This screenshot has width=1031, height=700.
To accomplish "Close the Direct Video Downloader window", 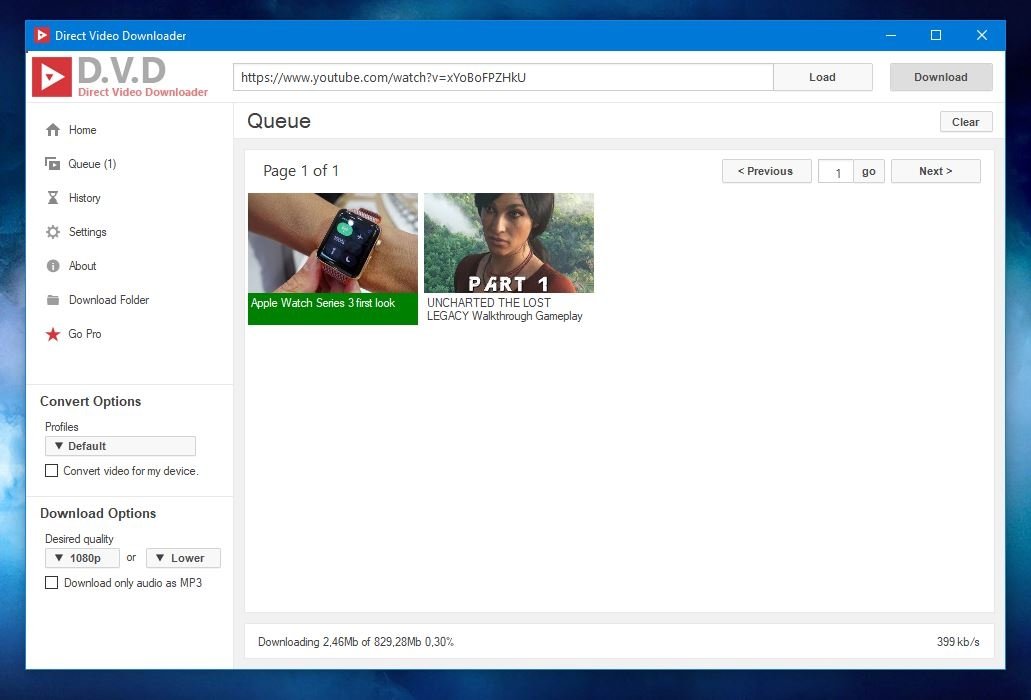I will coord(982,35).
